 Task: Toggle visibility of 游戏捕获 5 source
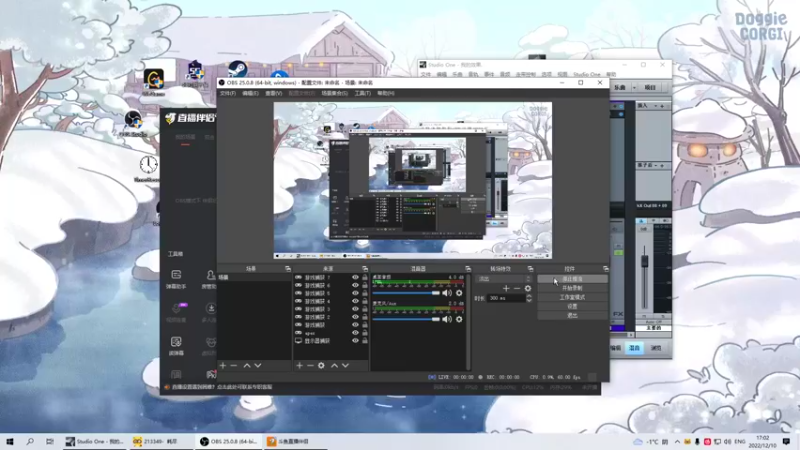click(355, 293)
